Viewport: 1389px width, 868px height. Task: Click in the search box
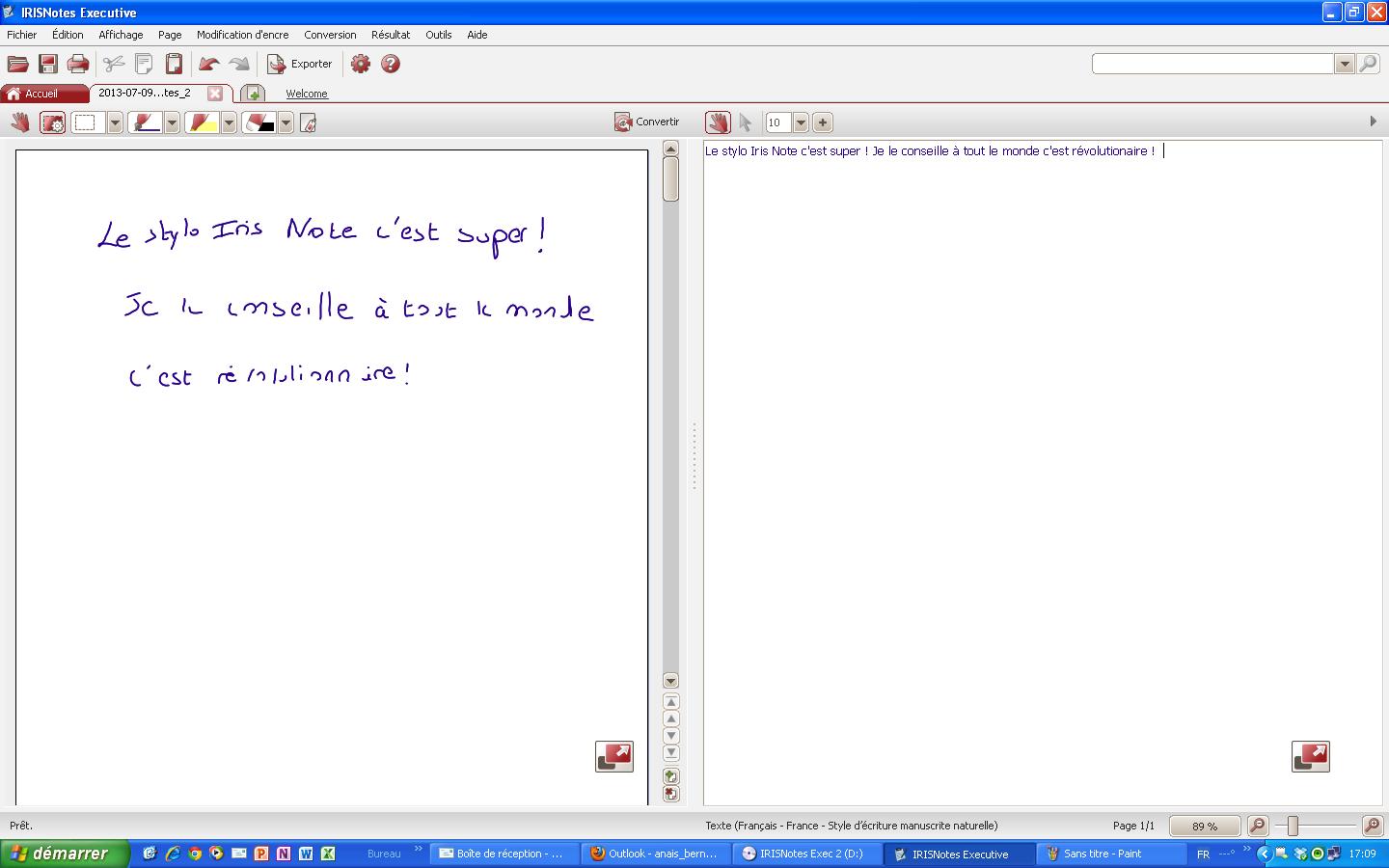click(x=1212, y=64)
